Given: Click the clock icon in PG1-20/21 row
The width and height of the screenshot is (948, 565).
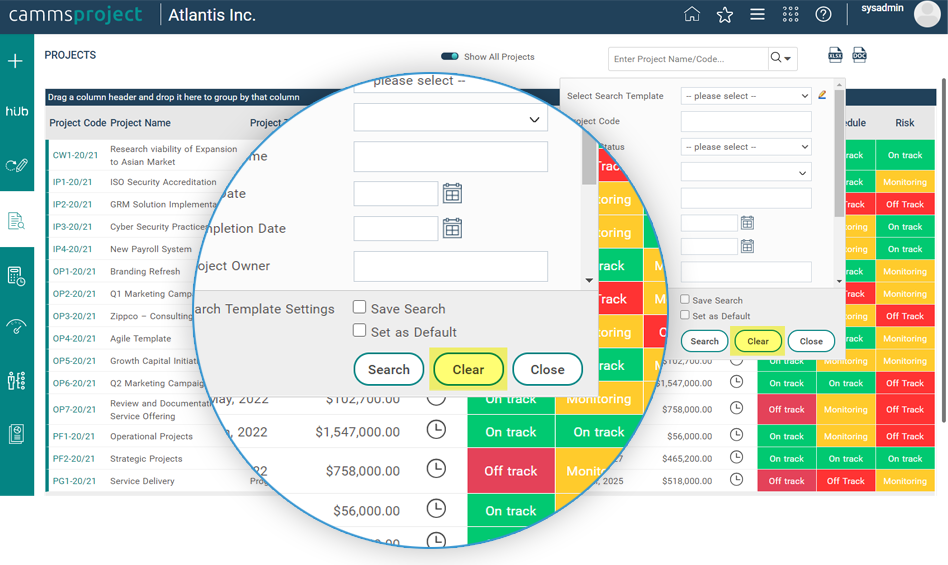Looking at the screenshot, I should pos(736,479).
